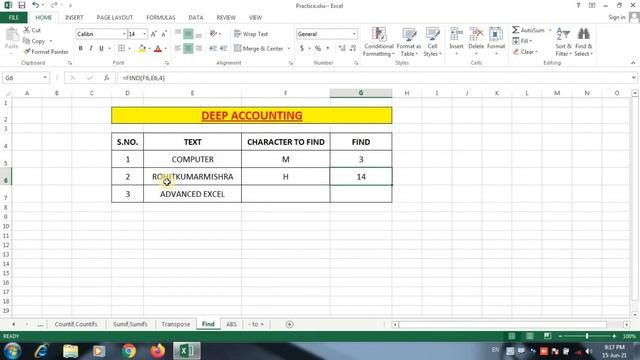Click the Insert Function fx icon
Image resolution: width=640 pixels, height=360 pixels.
coord(107,78)
